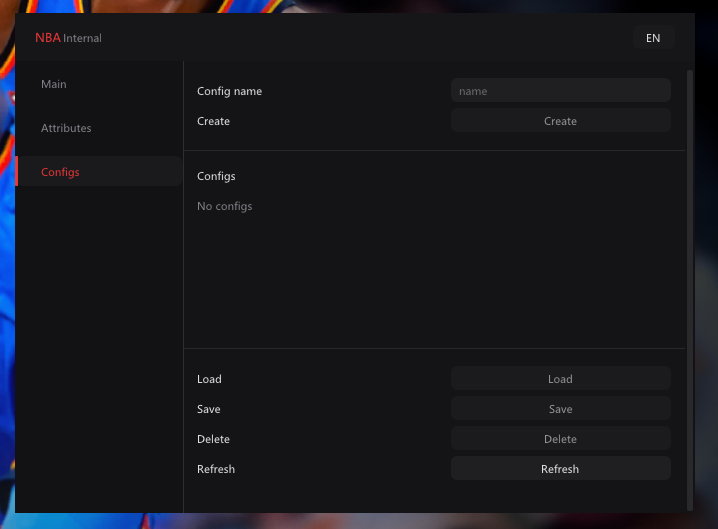Click the NBA Internal title logo

coord(68,38)
